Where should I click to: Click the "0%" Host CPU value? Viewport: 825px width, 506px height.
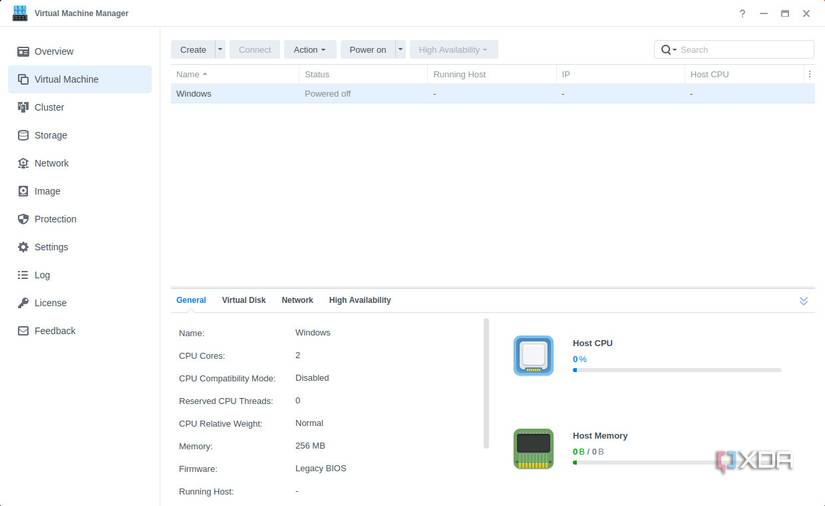coord(579,359)
